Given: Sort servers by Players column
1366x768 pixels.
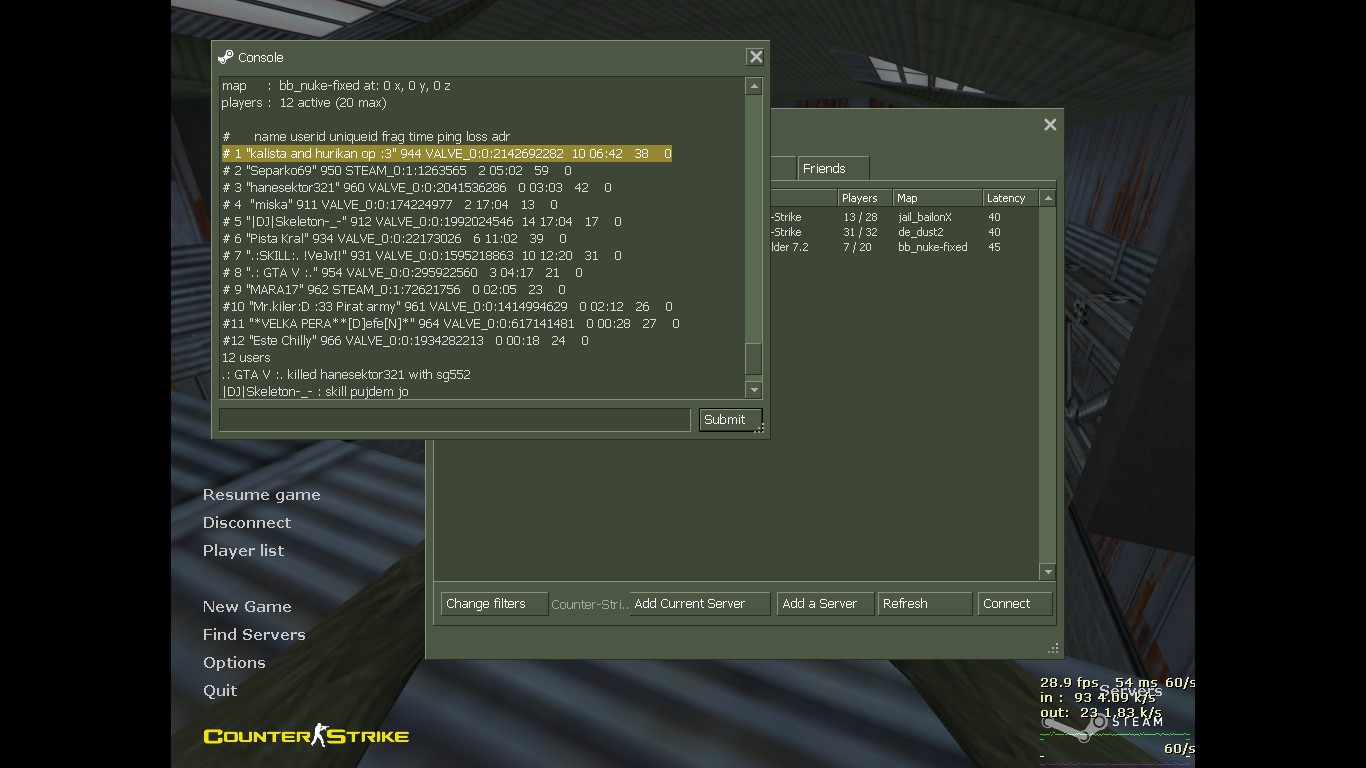Looking at the screenshot, I should [864, 198].
